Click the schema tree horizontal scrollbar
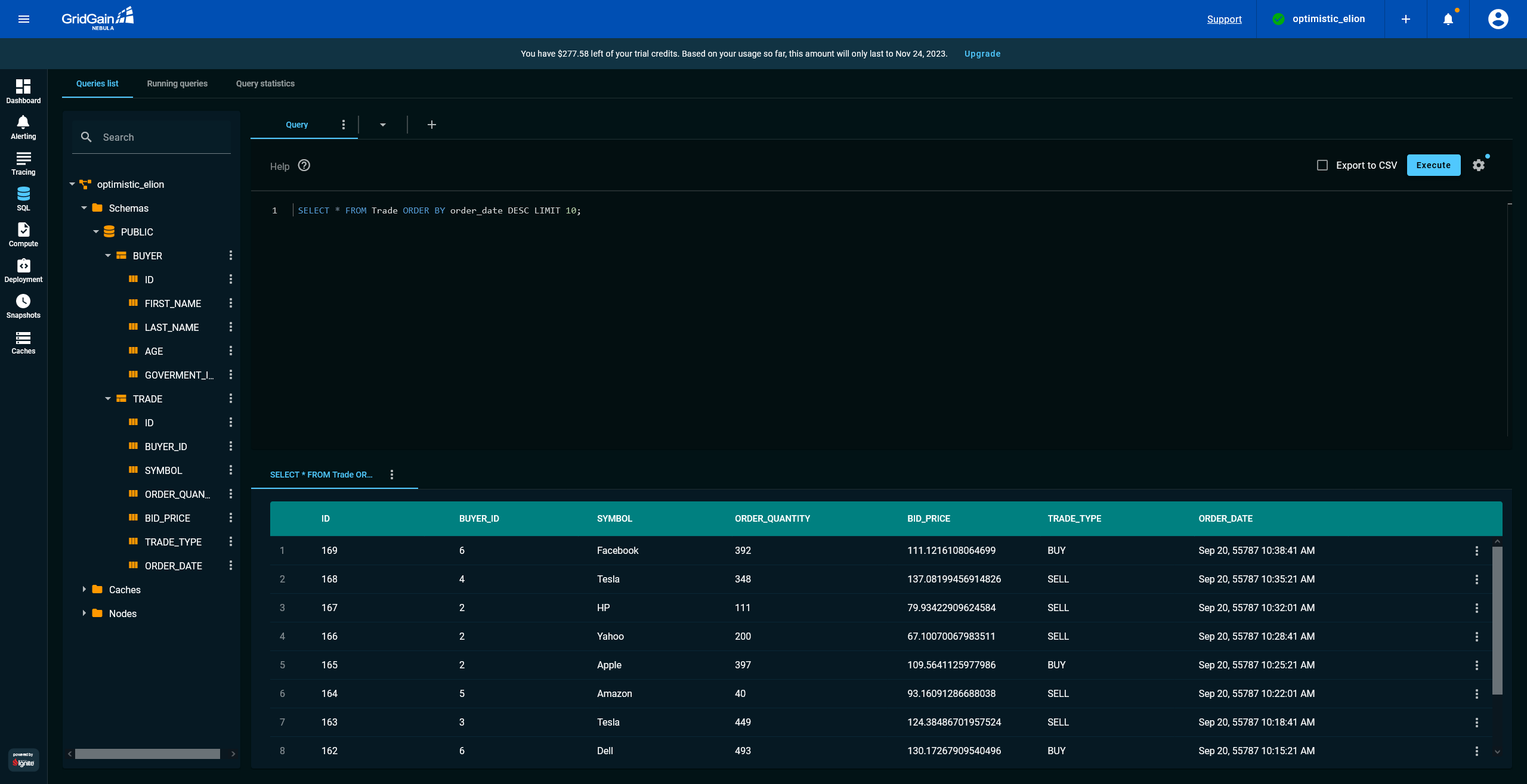1527x784 pixels. [x=147, y=754]
